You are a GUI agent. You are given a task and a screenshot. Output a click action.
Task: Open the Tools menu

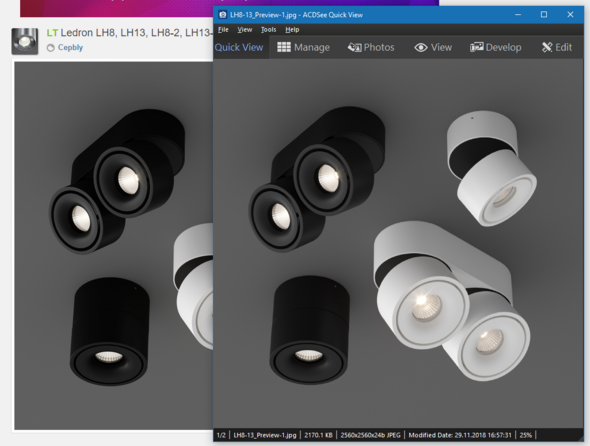(x=268, y=29)
